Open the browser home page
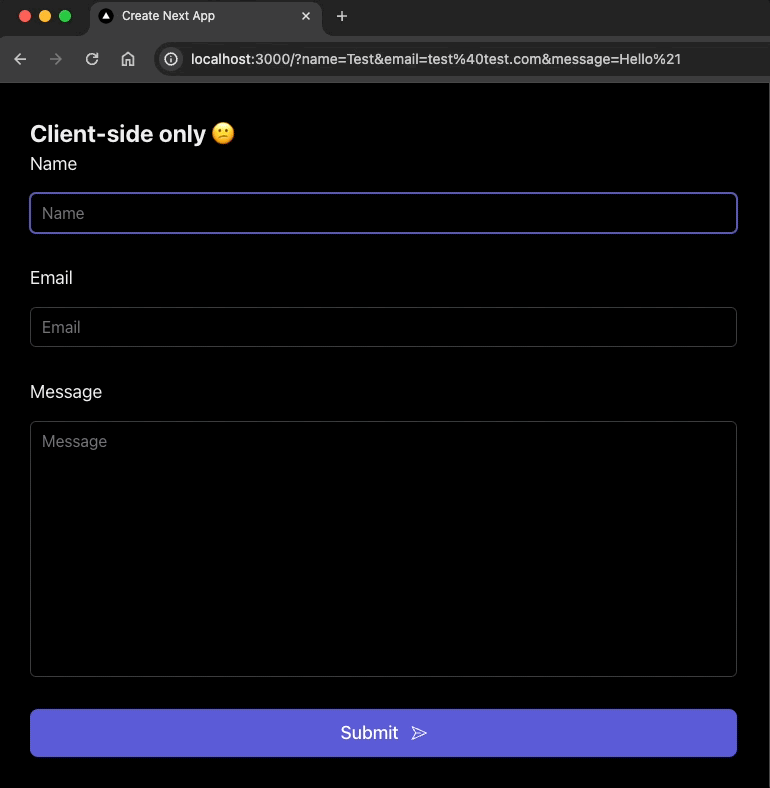Screen dimensions: 770x788 pos(128,59)
